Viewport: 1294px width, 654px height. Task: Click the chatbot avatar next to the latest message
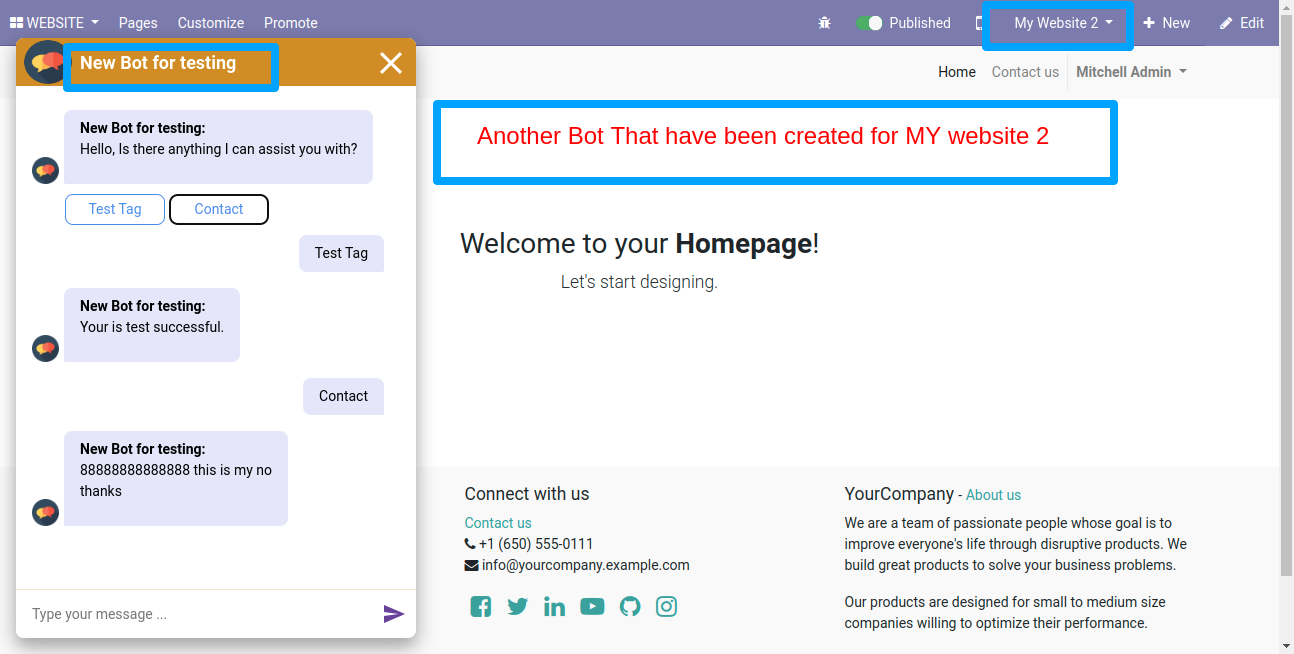coord(45,512)
